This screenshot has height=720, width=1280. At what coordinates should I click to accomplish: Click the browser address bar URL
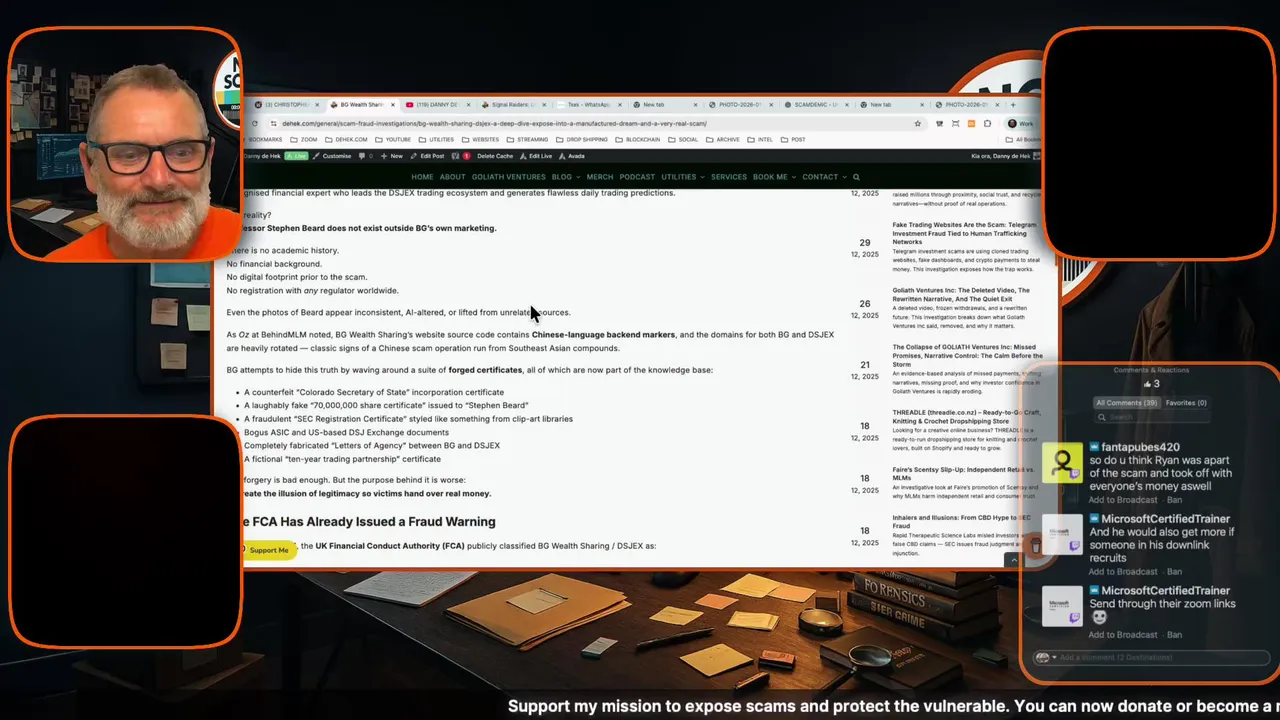coord(494,124)
